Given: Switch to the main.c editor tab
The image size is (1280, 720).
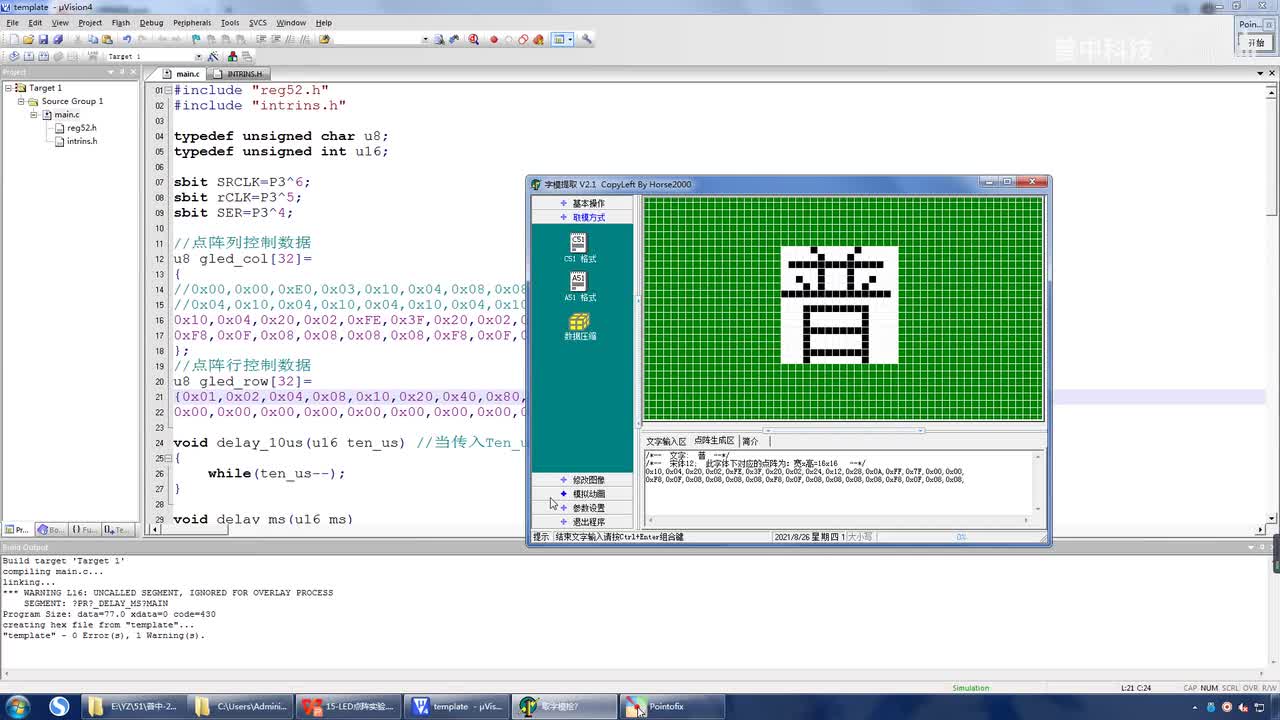Looking at the screenshot, I should [184, 74].
